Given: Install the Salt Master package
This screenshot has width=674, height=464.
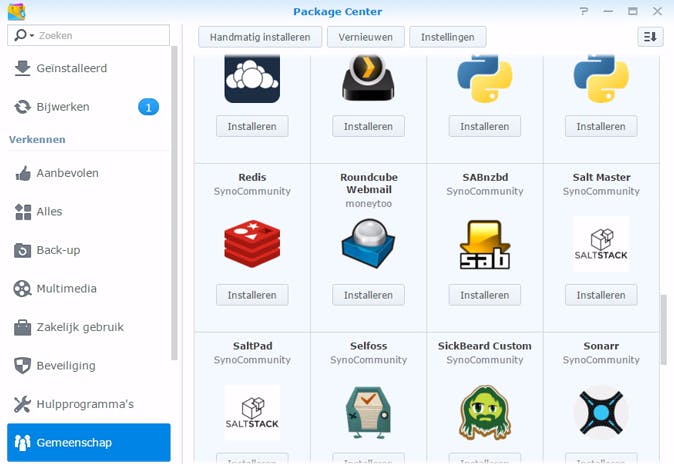Looking at the screenshot, I should tap(601, 295).
